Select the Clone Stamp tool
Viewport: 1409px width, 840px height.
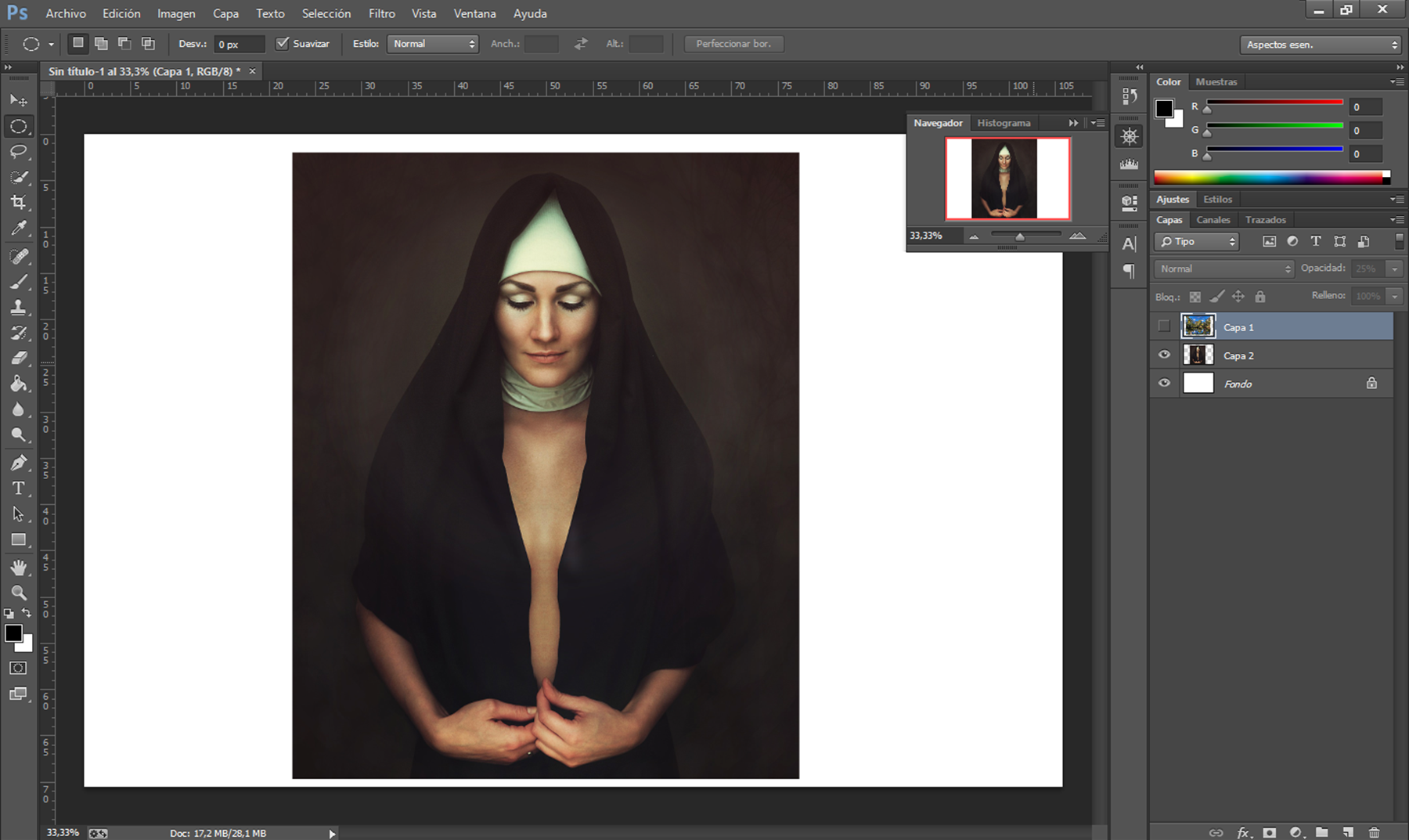19,308
